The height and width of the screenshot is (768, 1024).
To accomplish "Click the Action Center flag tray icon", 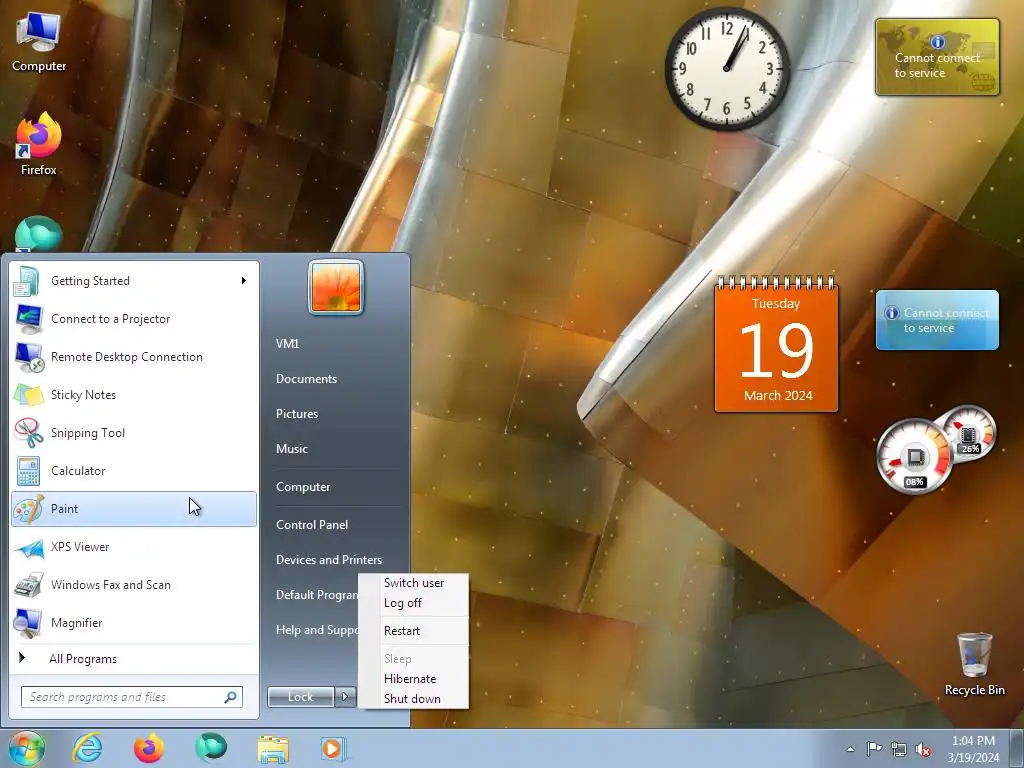I will click(x=874, y=749).
